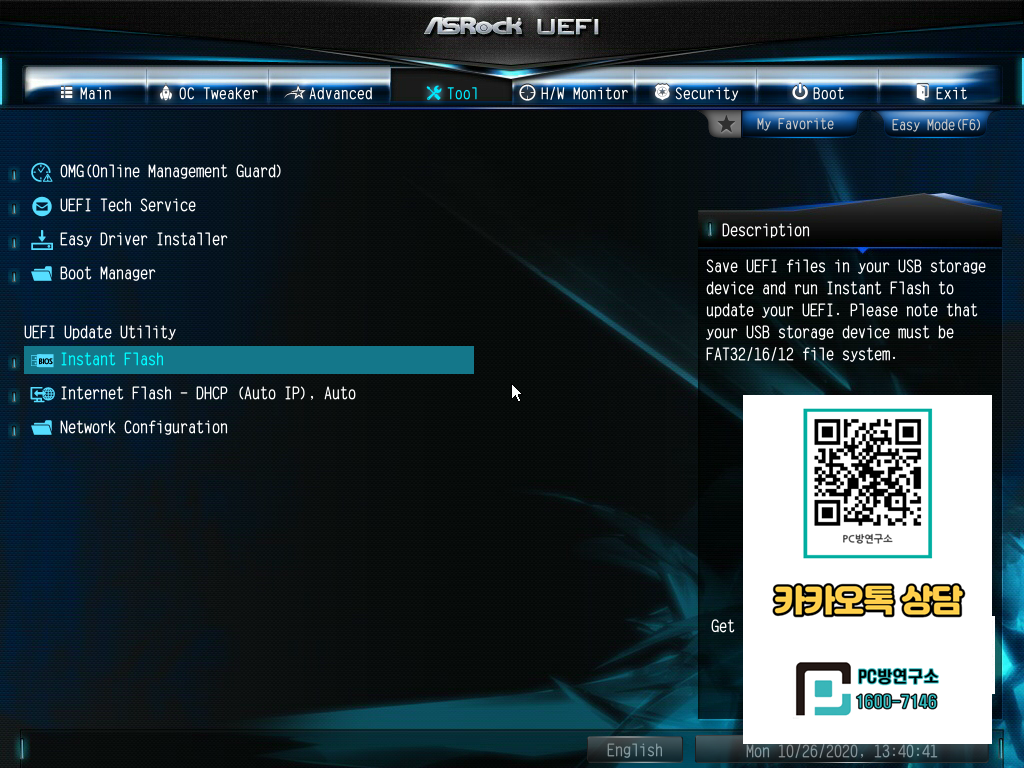
Task: Click the Easy Driver Installer download icon
Action: pos(42,240)
